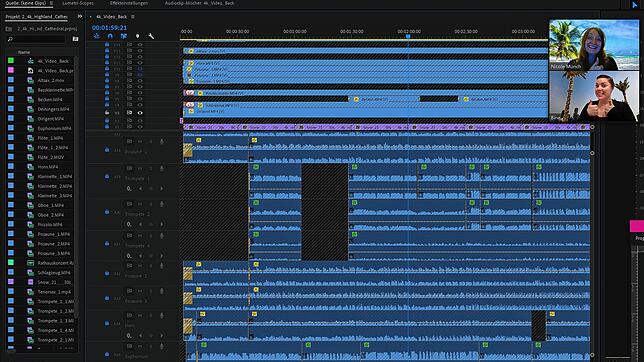Image resolution: width=644 pixels, height=362 pixels.
Task: Toggle lock on the Trompete 2 track
Action: [x=107, y=212]
